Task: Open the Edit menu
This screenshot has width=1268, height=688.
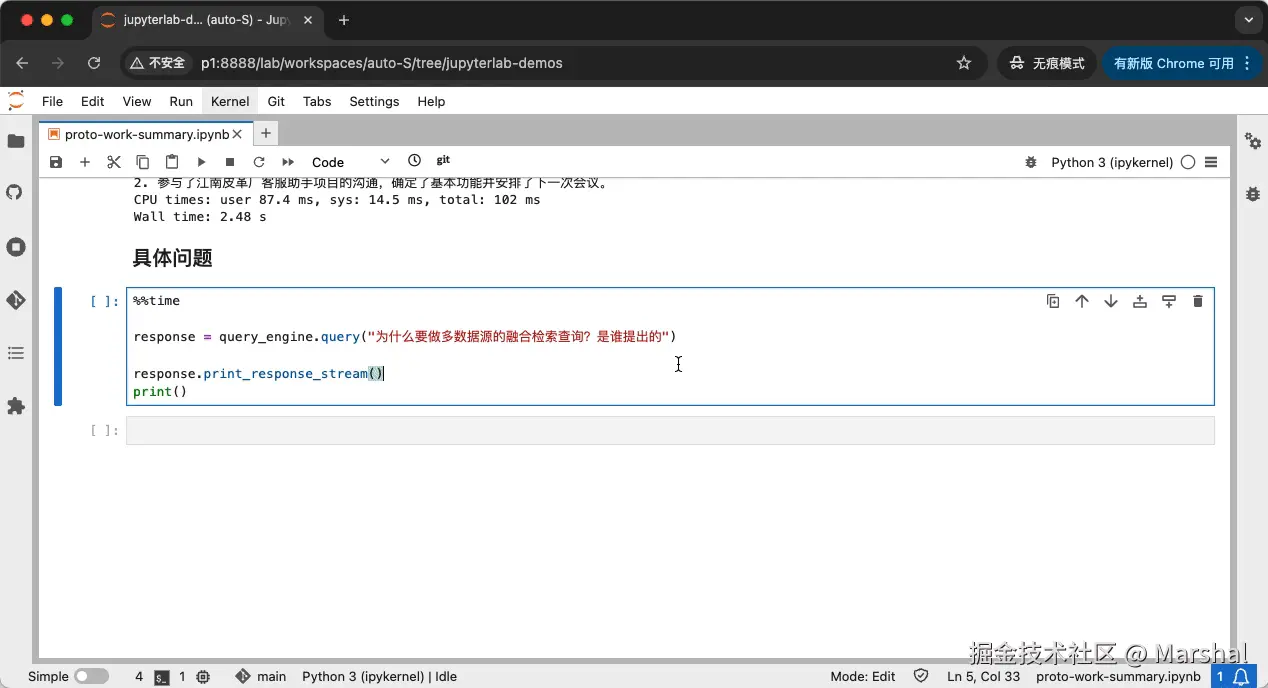Action: (93, 101)
